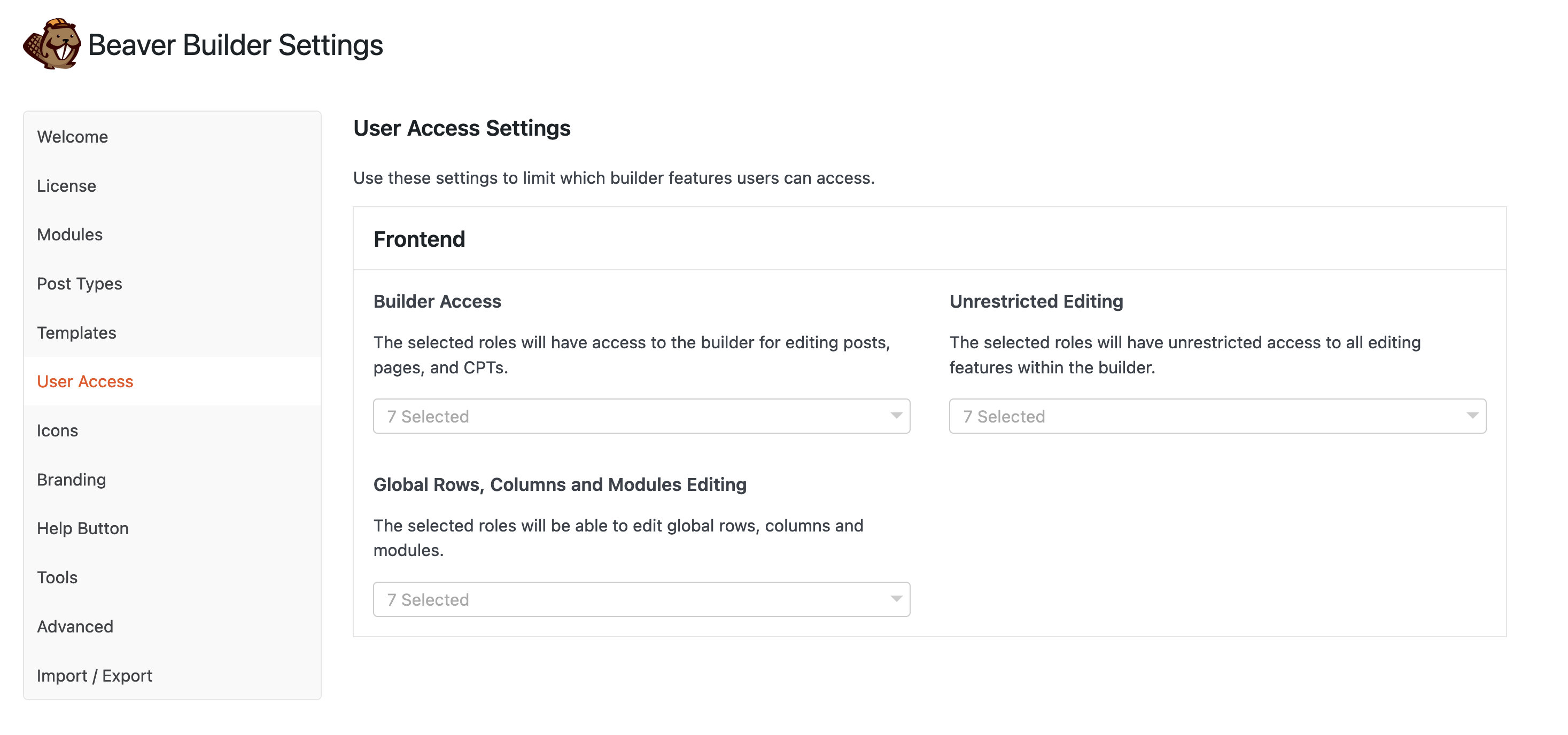This screenshot has height=735, width=1568.
Task: Open the Advanced settings page
Action: click(75, 626)
